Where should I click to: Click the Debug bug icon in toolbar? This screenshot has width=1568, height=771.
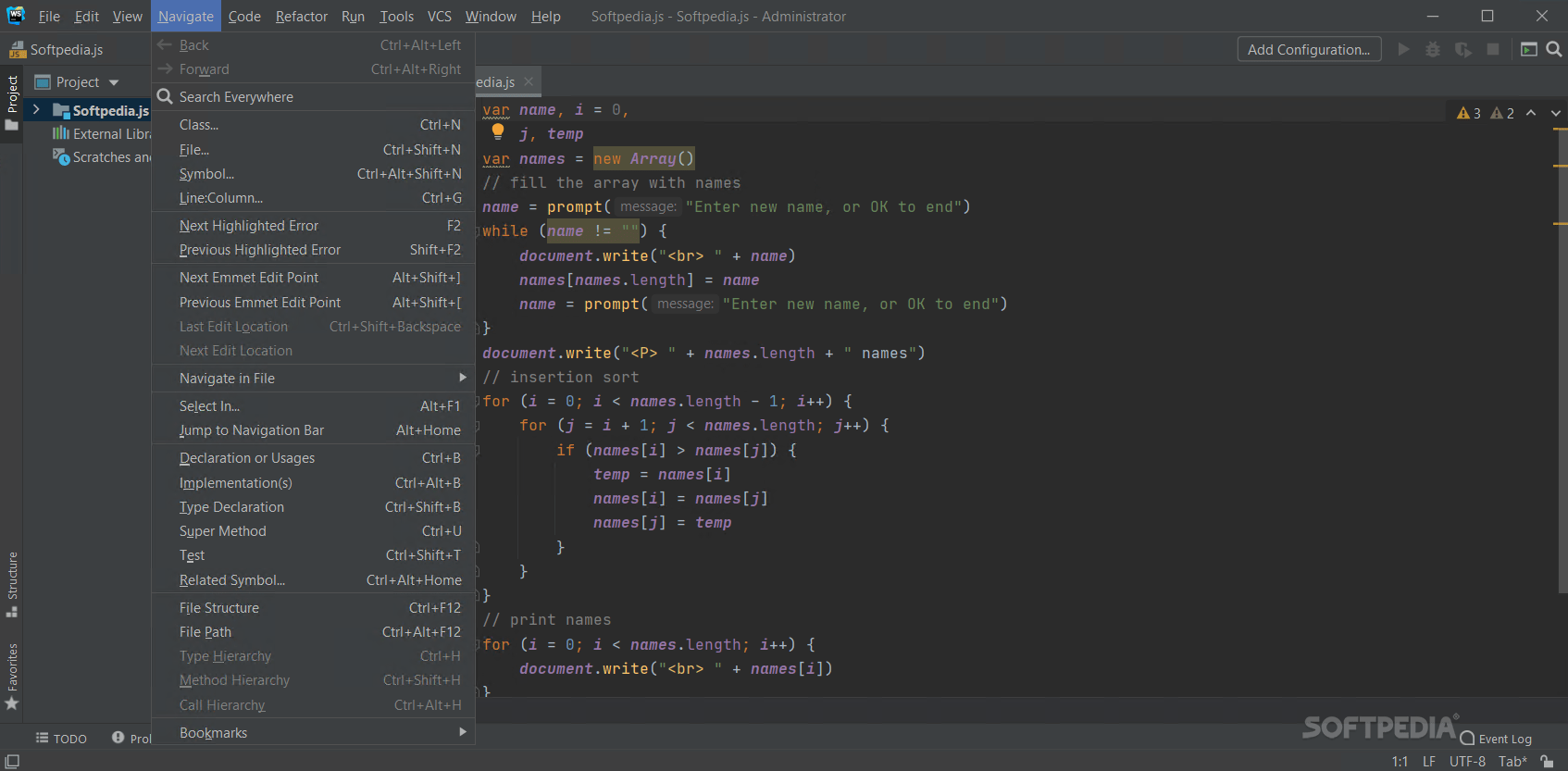pos(1433,49)
